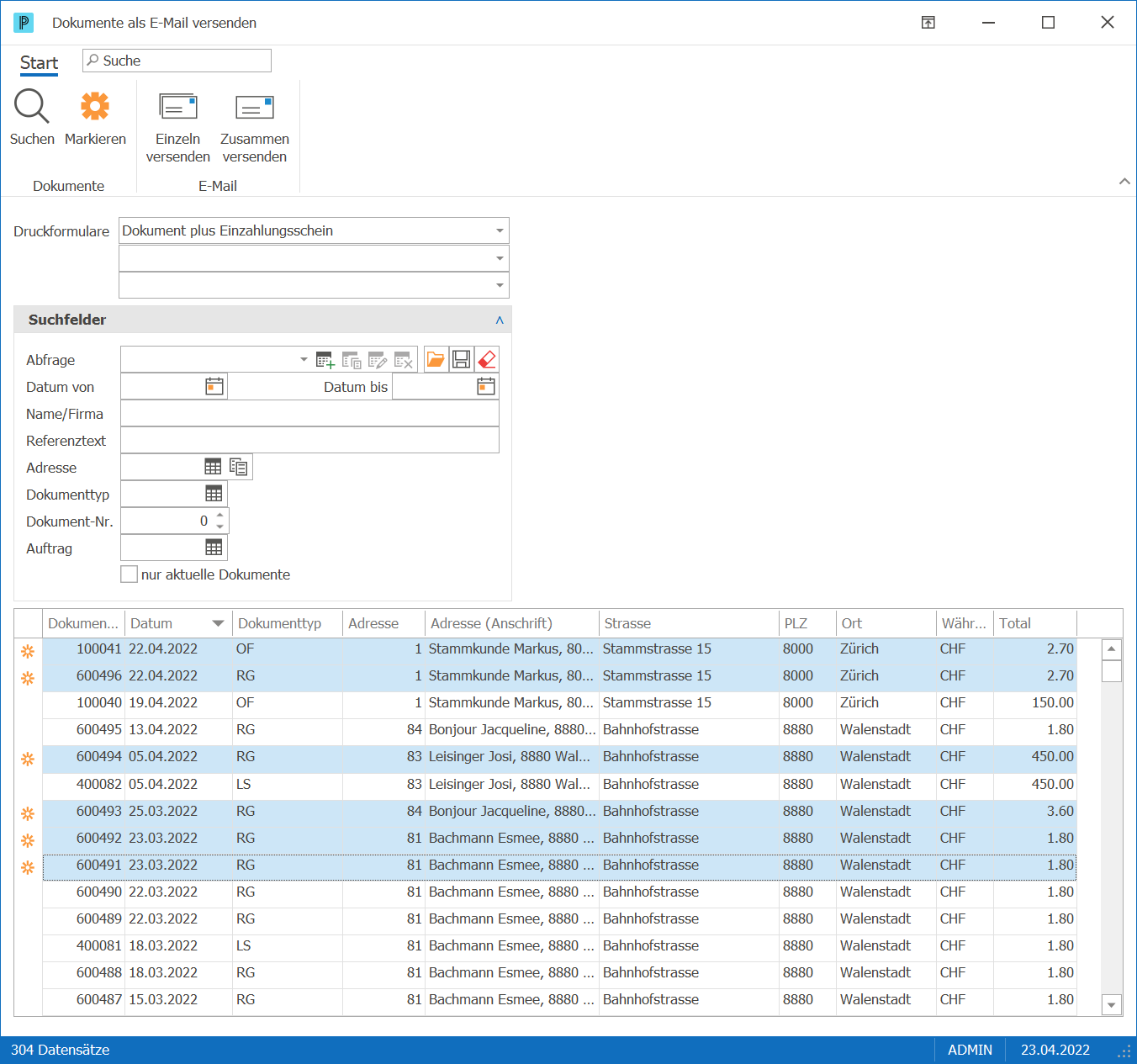Viewport: 1137px width, 1064px height.
Task: Click the Adresse list copy icon
Action: coord(239,467)
